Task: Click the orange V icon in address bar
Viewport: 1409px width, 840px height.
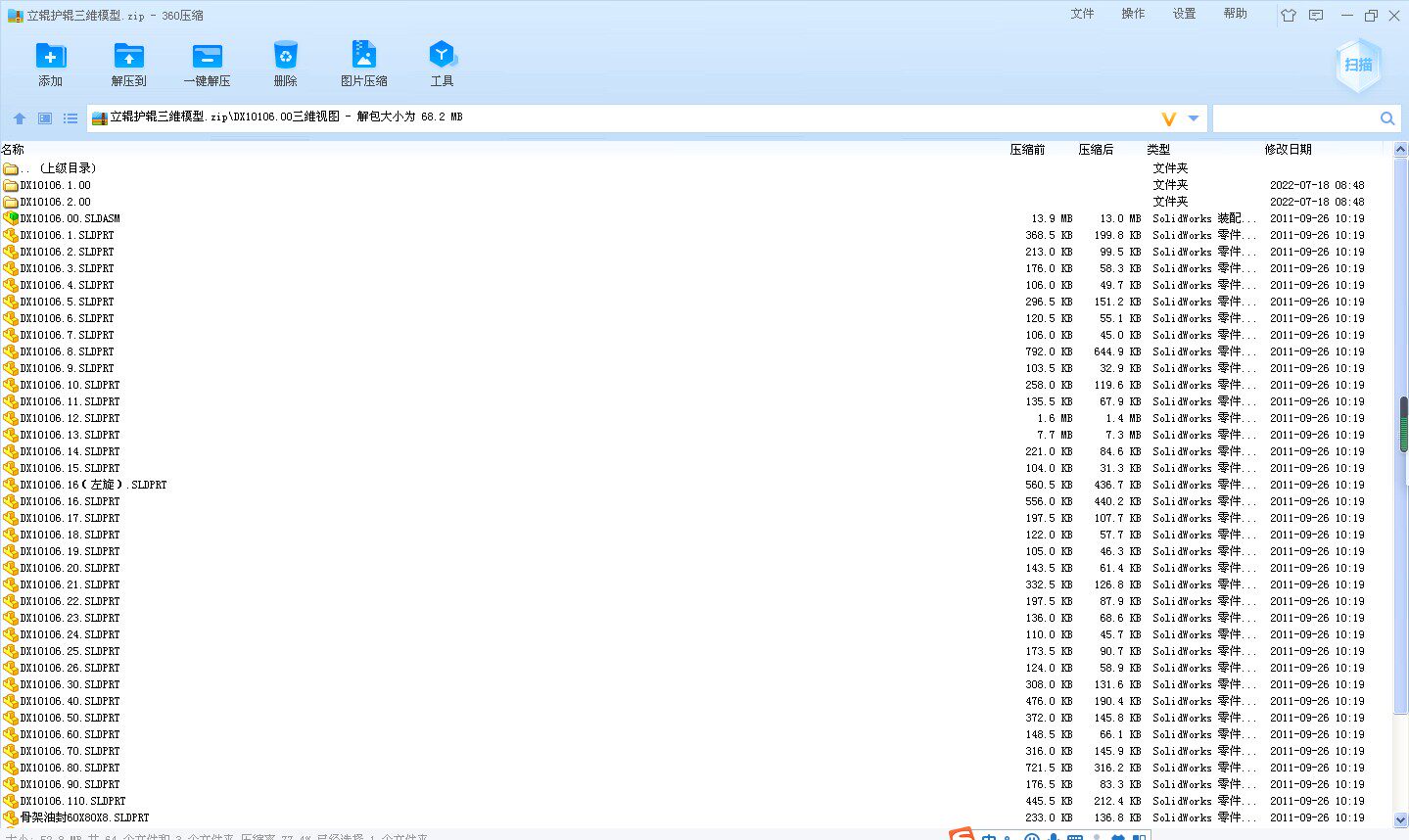Action: (1168, 118)
